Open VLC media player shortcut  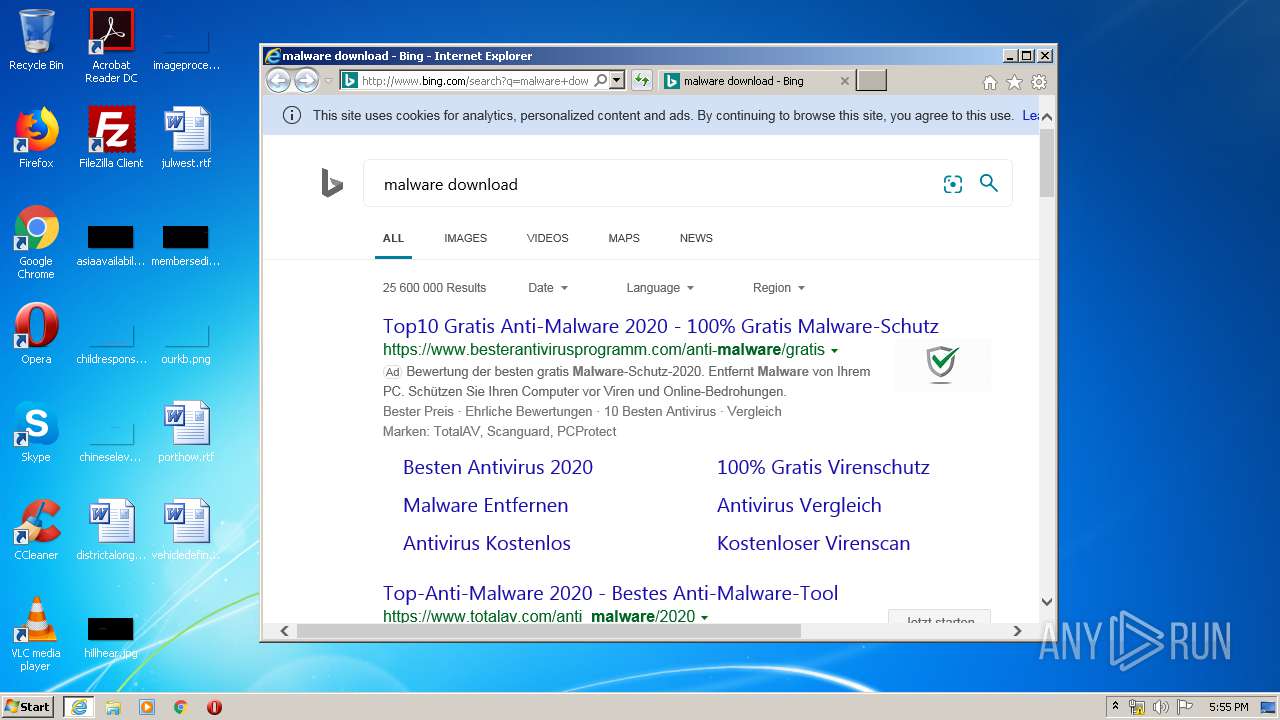tap(36, 634)
